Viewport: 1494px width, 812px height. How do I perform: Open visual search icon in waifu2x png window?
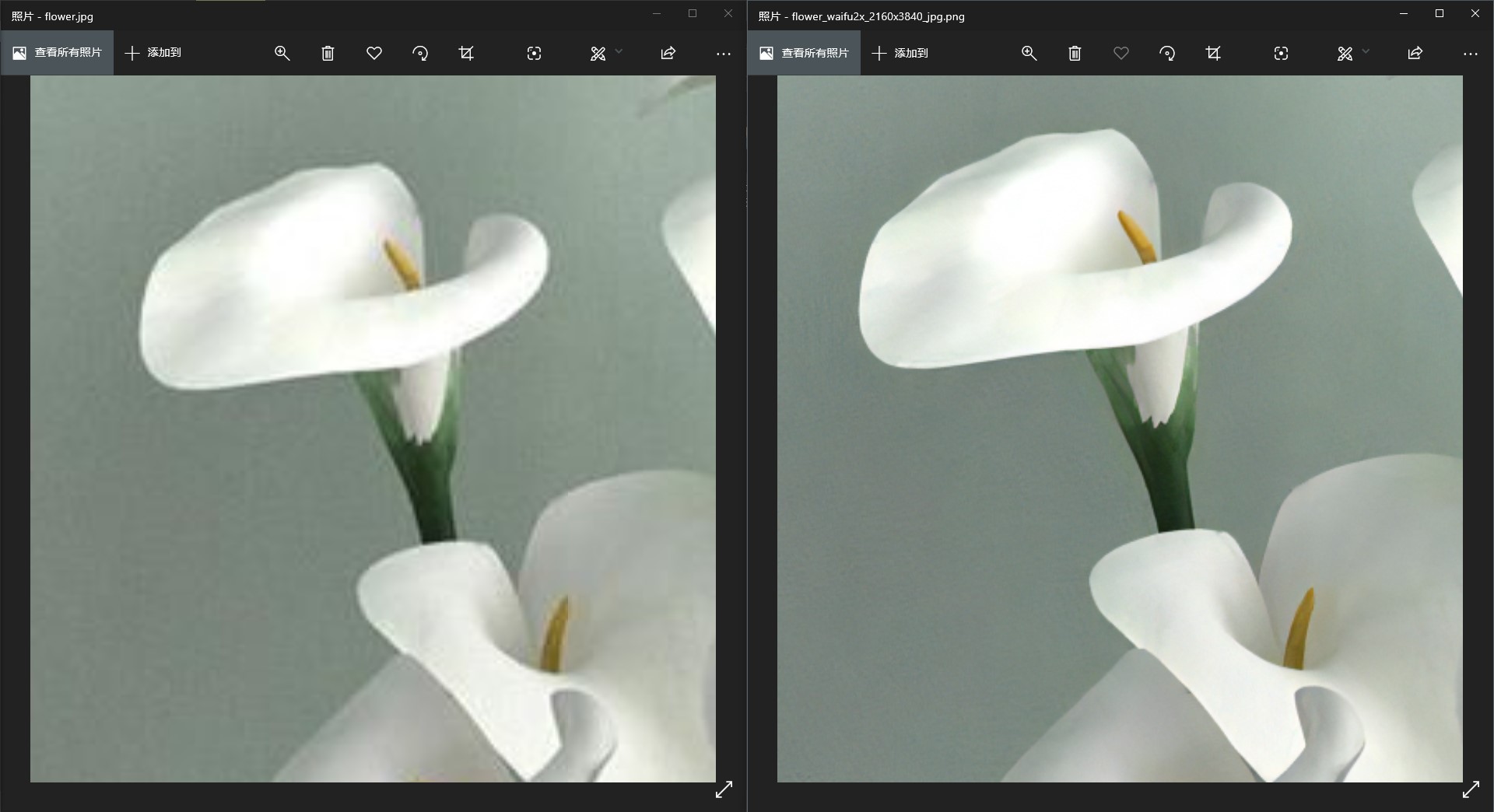[x=1281, y=53]
